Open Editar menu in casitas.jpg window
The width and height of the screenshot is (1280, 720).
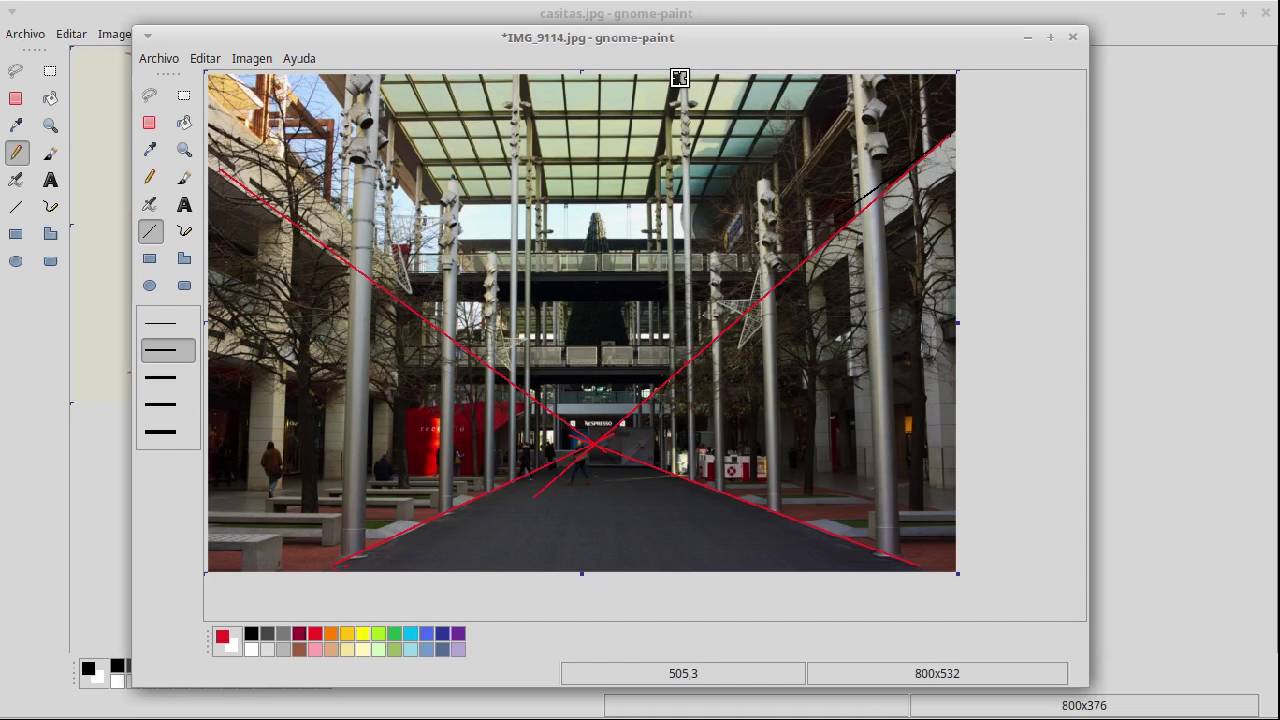coord(71,34)
